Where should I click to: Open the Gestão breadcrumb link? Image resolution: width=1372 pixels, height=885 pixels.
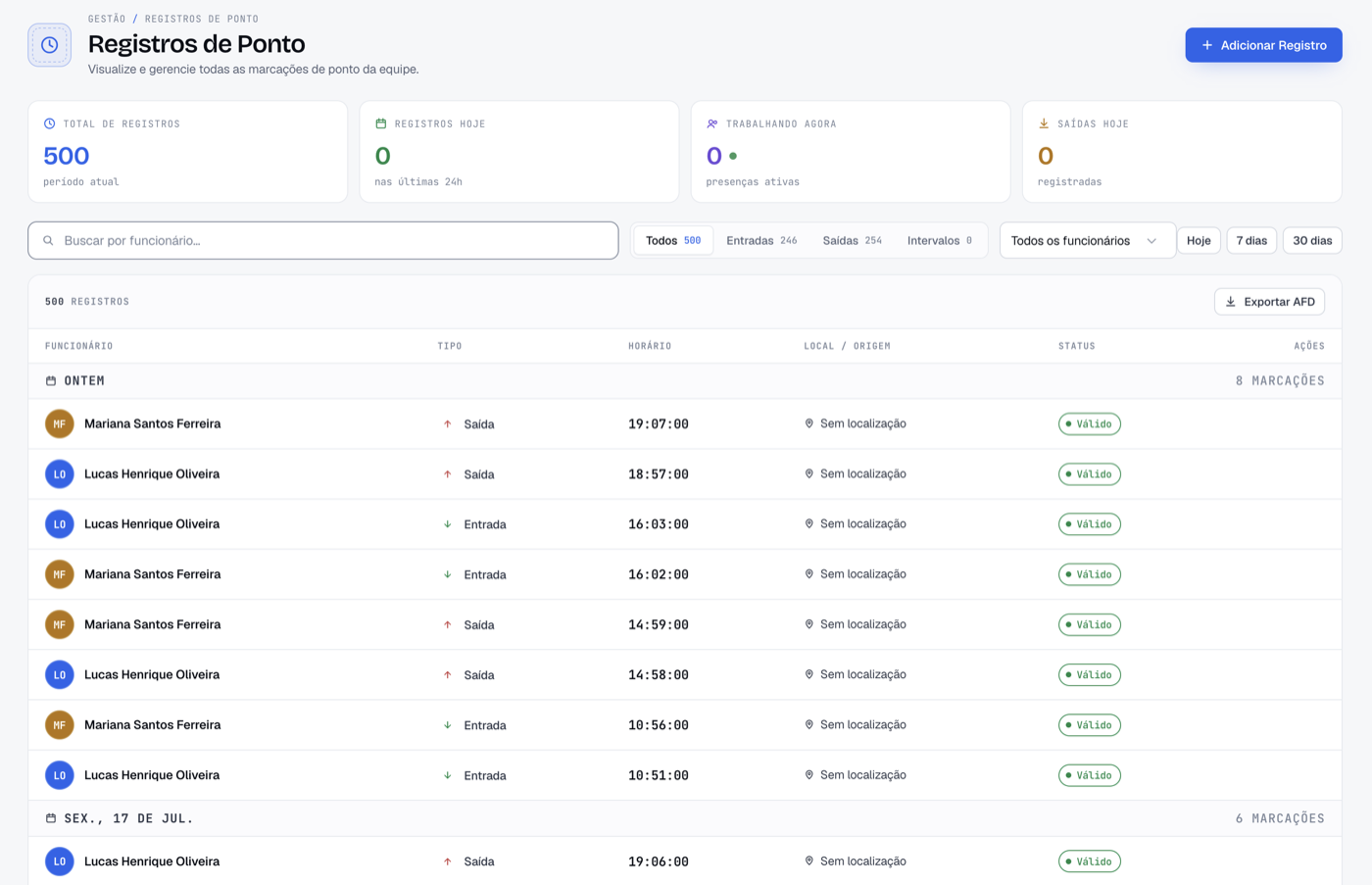107,19
